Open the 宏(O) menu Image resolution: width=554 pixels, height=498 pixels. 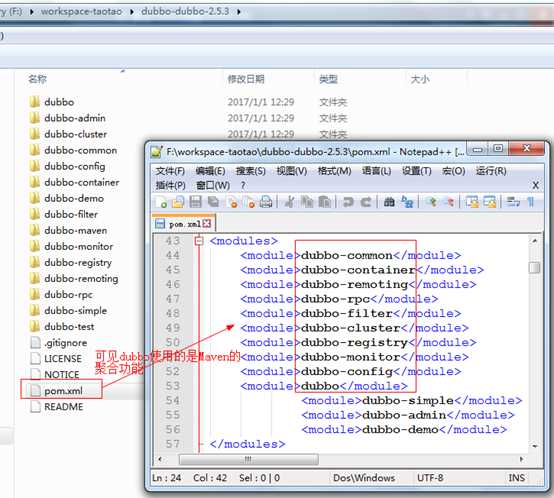(453, 171)
